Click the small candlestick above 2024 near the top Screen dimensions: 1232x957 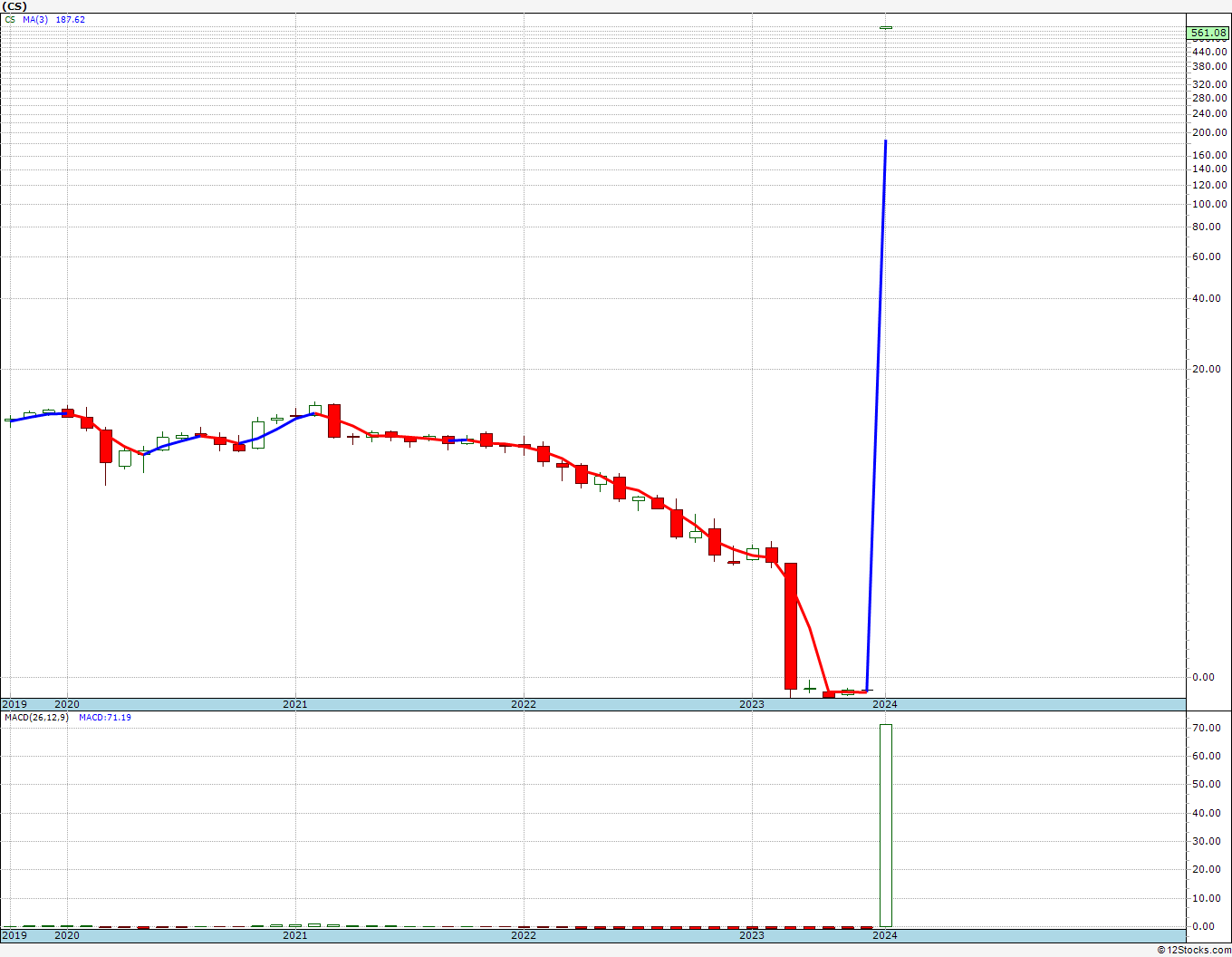click(x=885, y=27)
